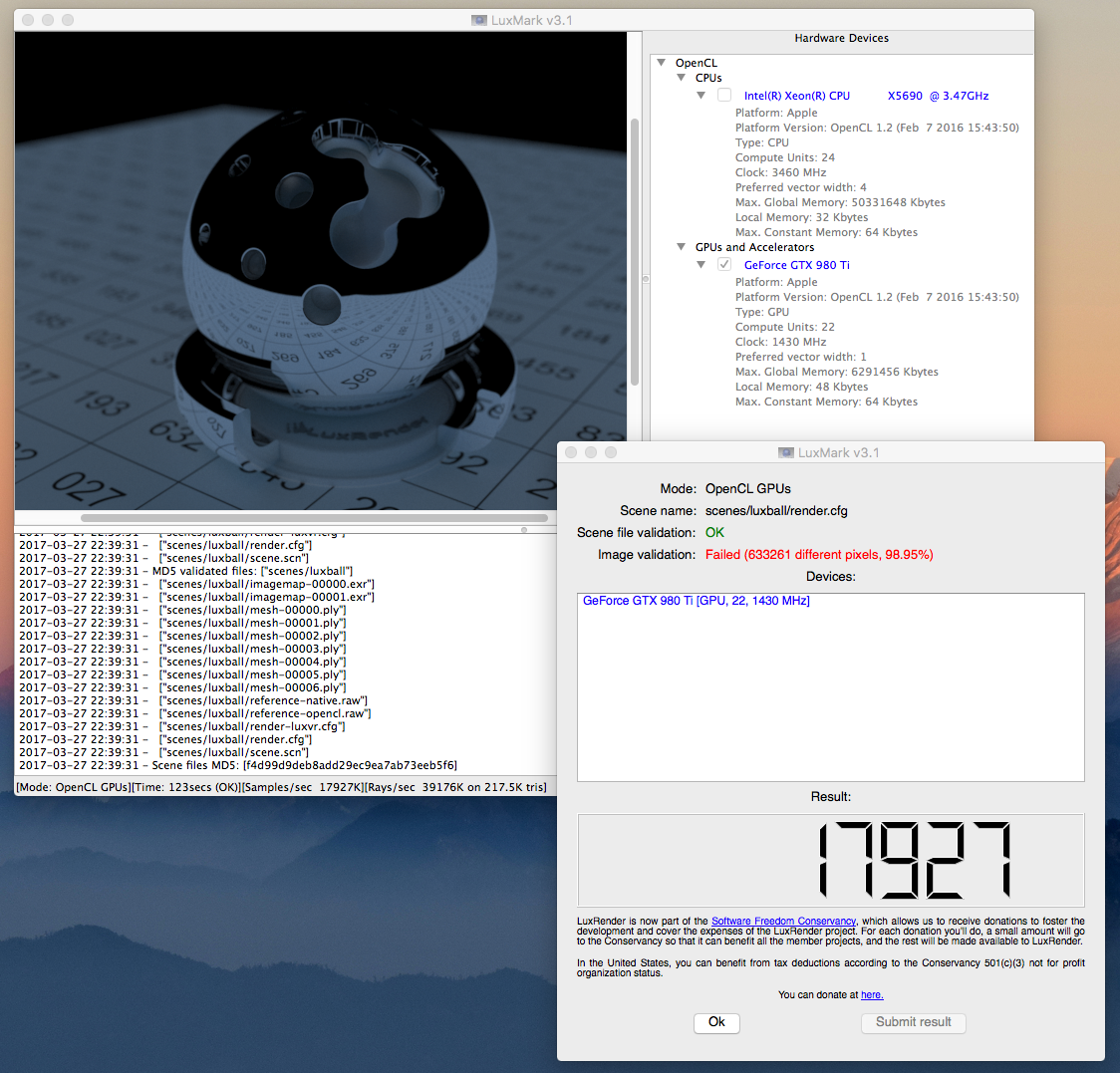Viewport: 1120px width, 1073px height.
Task: Click the render view vertical scrollbar
Action: point(635,252)
